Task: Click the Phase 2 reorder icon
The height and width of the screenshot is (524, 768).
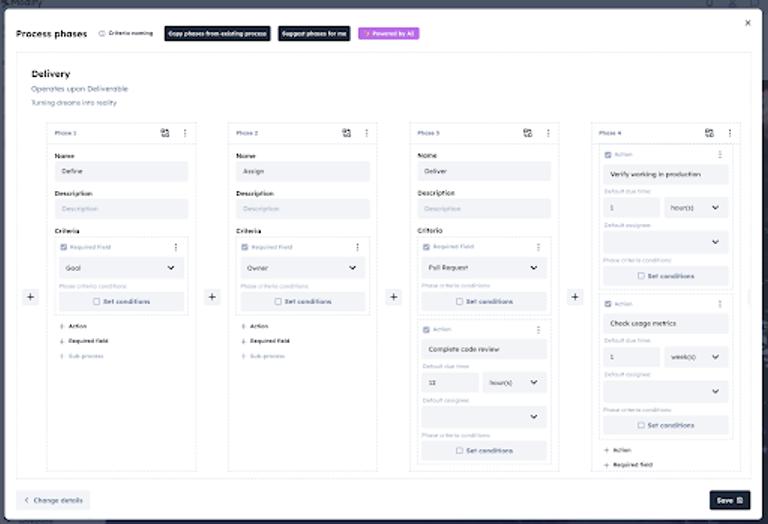Action: (x=346, y=133)
